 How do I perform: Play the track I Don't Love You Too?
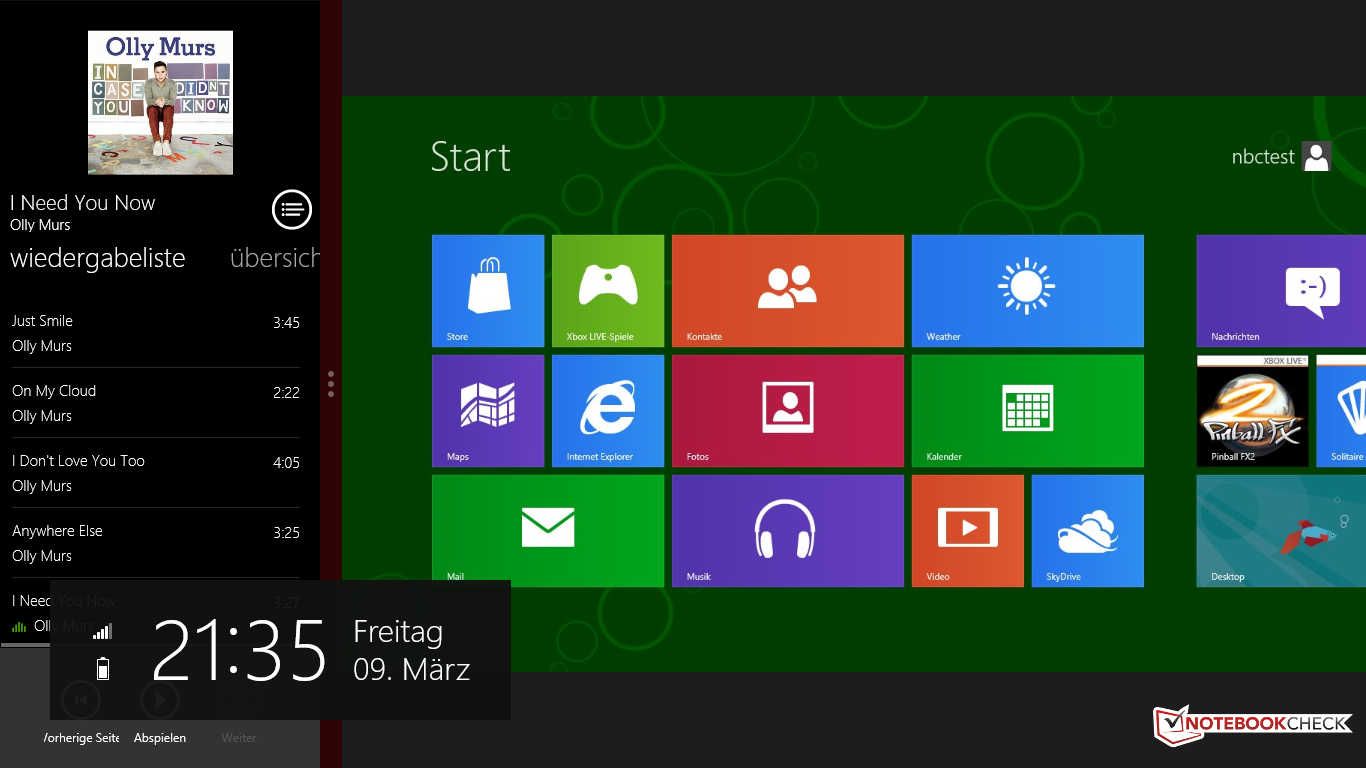(156, 473)
